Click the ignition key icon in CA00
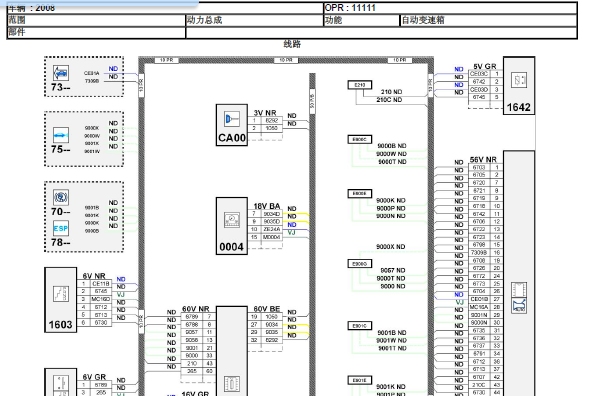The image size is (591, 396). (232, 119)
